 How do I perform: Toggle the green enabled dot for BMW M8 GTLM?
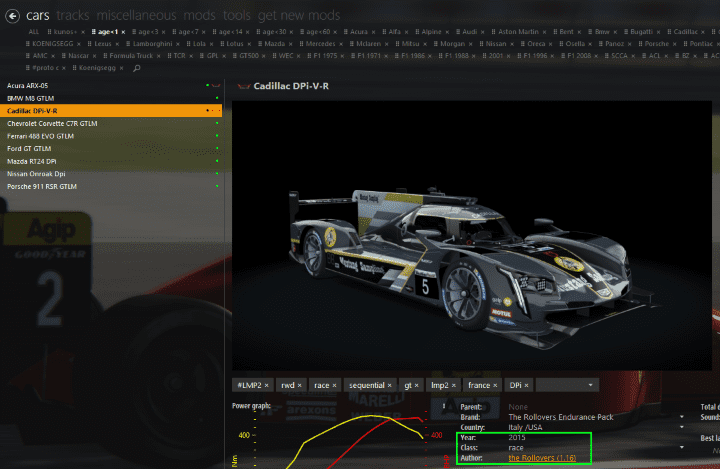pyautogui.click(x=216, y=98)
